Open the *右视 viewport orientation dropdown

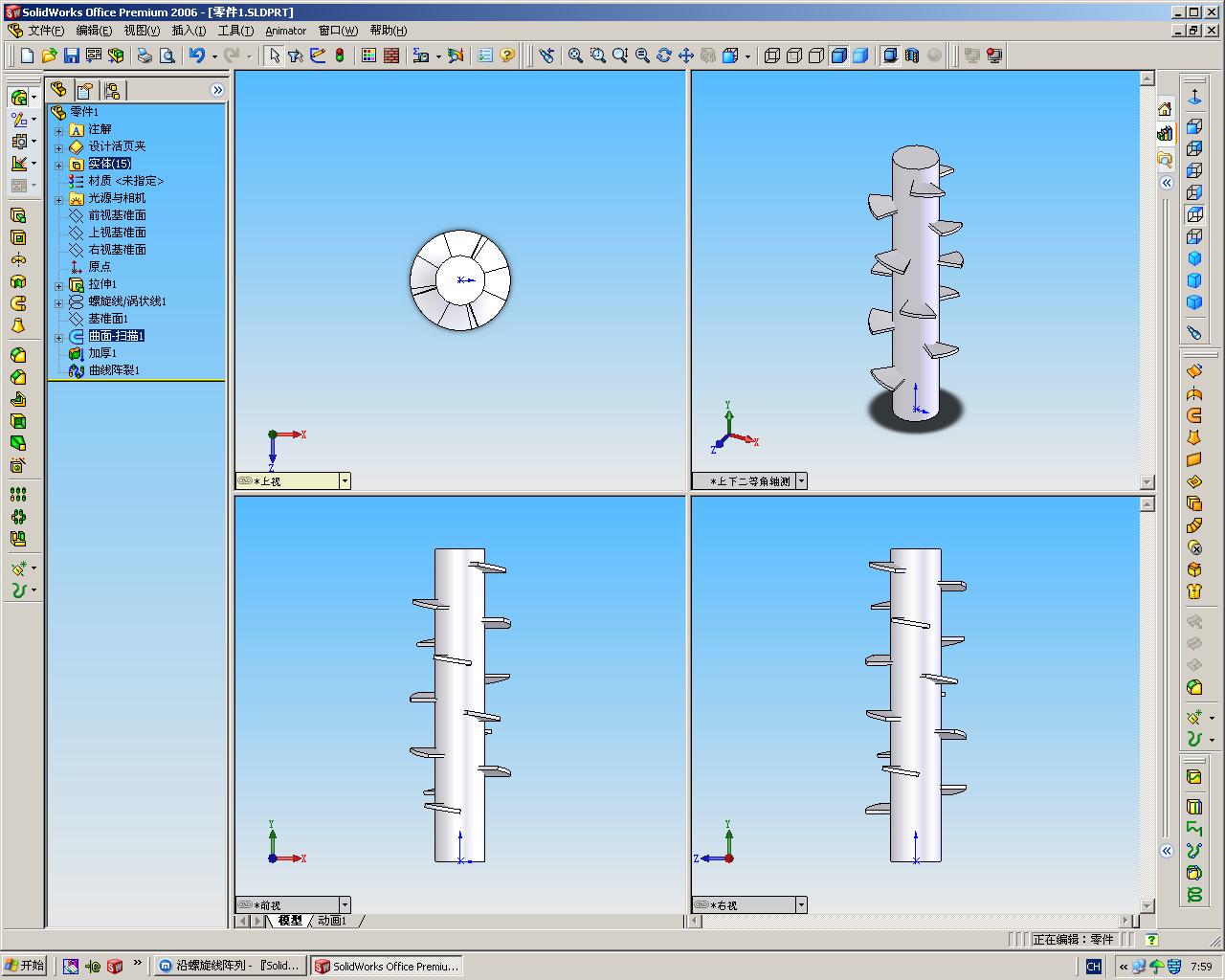coord(801,904)
